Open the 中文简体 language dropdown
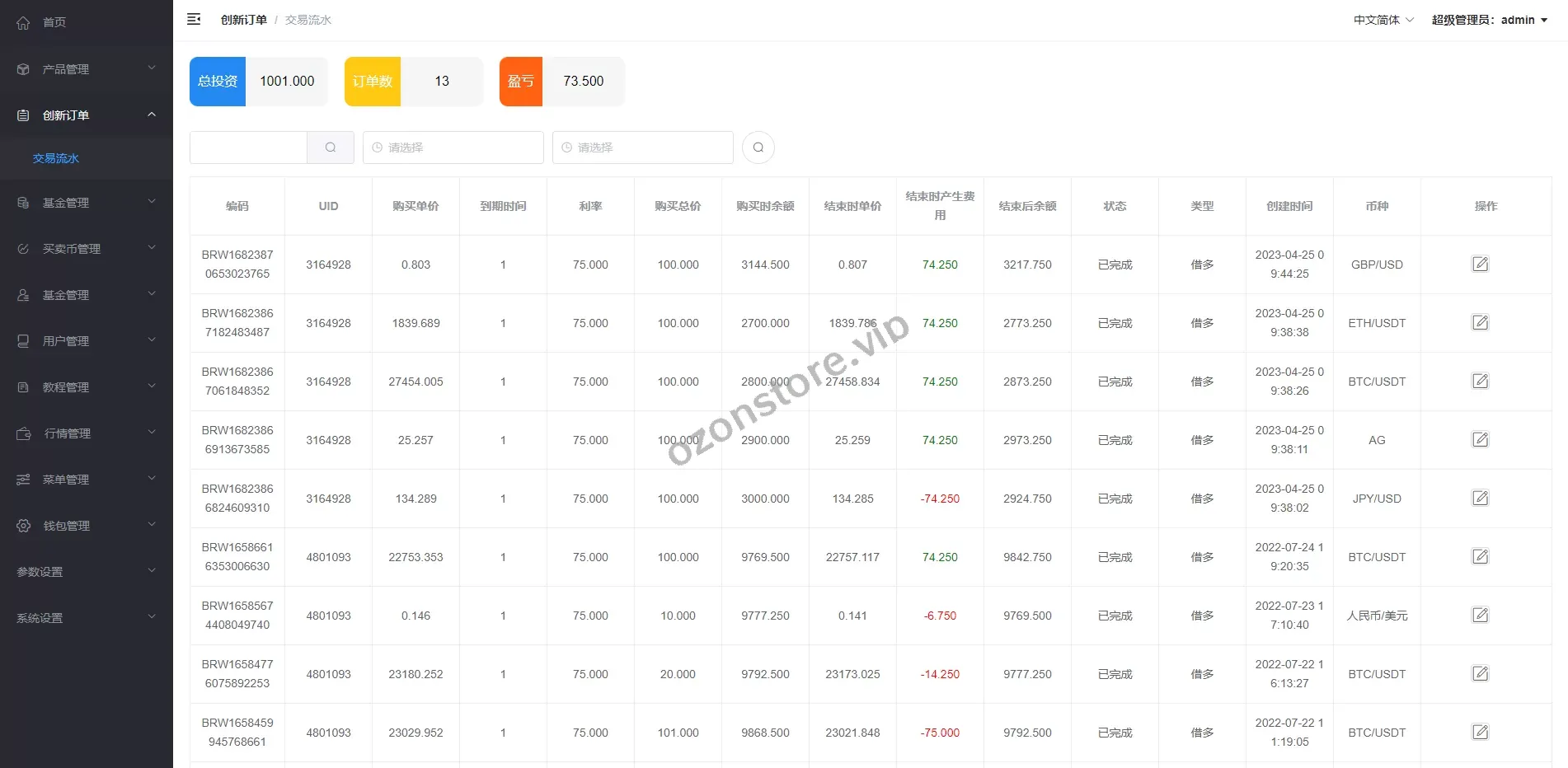Image resolution: width=1568 pixels, height=768 pixels. 1383,20
